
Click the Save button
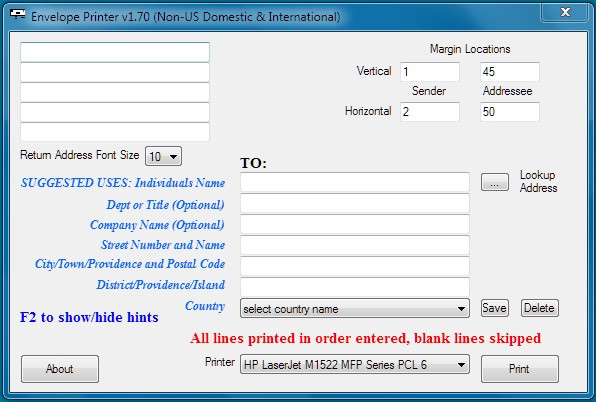click(x=494, y=308)
